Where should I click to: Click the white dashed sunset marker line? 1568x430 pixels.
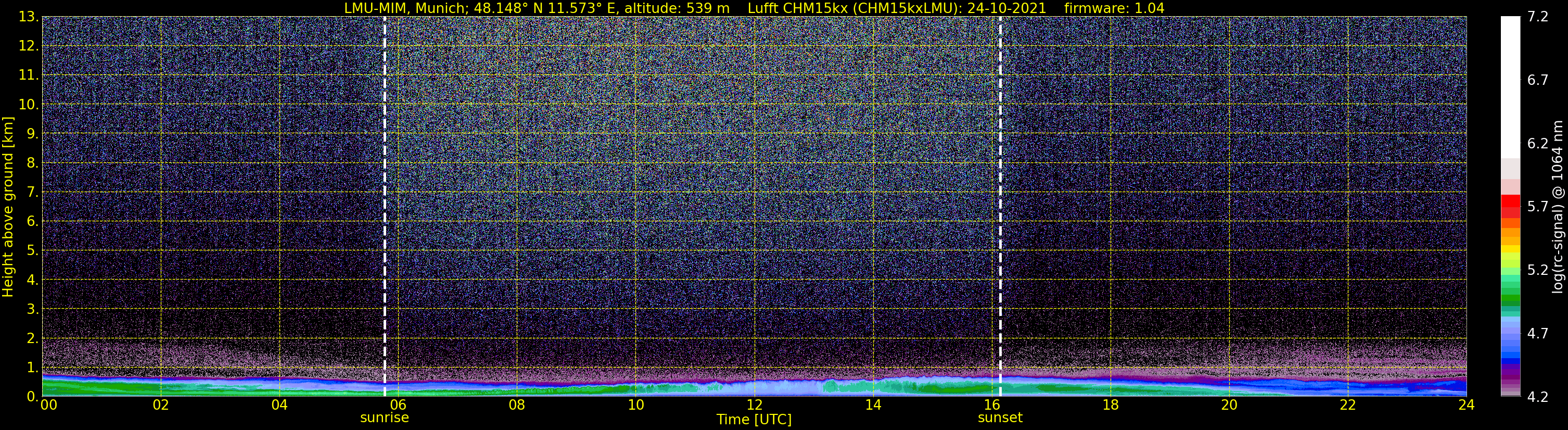(x=1000, y=207)
